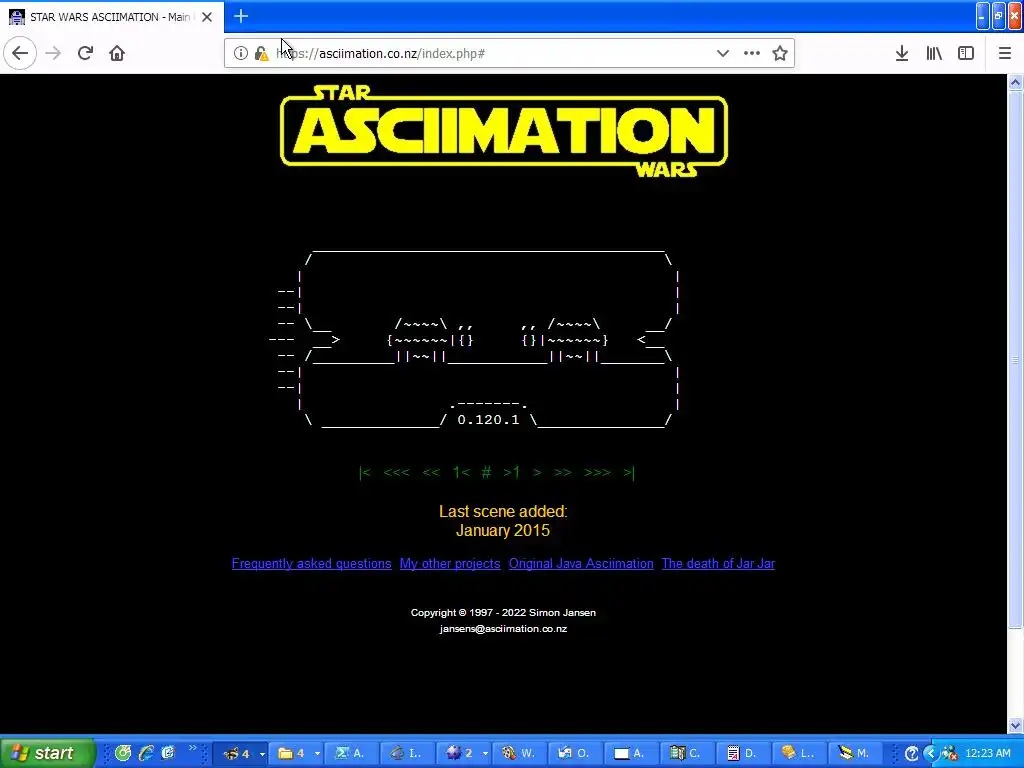
Task: Open the Library bookshelf icon
Action: [x=934, y=53]
